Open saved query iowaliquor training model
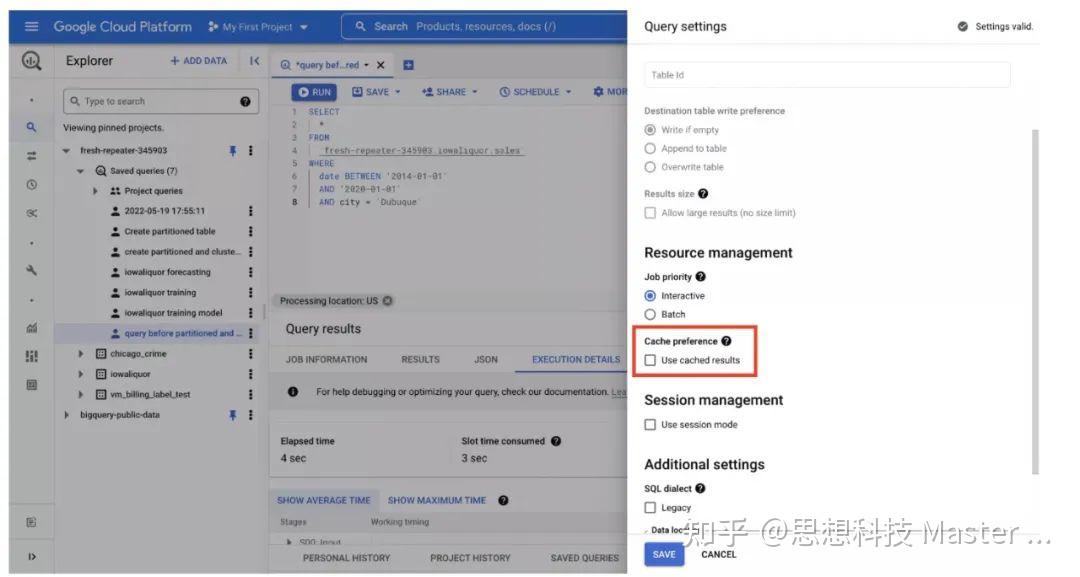The image size is (1080, 577). [x=173, y=313]
